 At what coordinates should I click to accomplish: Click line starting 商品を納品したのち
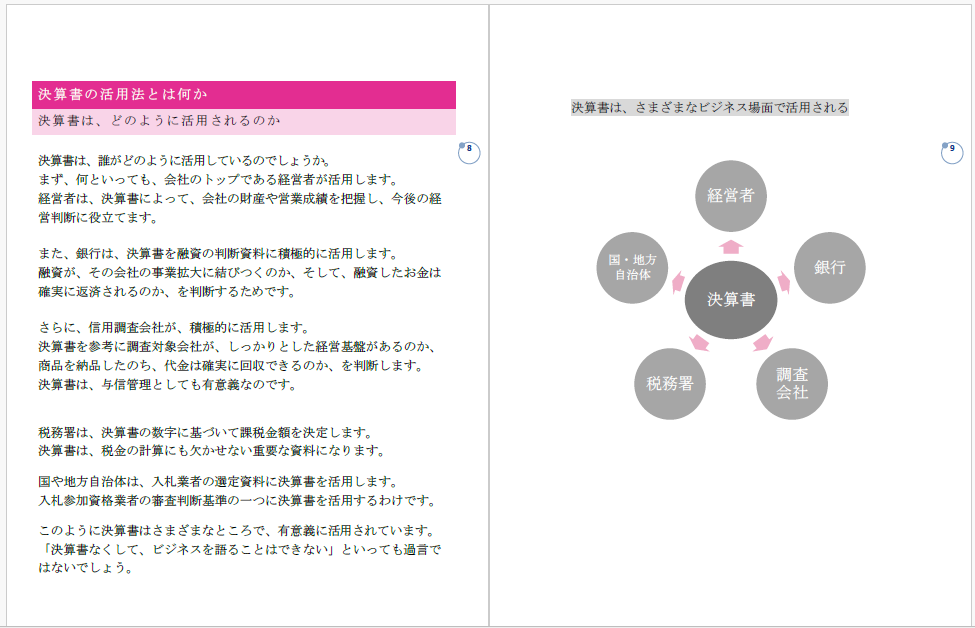231,366
